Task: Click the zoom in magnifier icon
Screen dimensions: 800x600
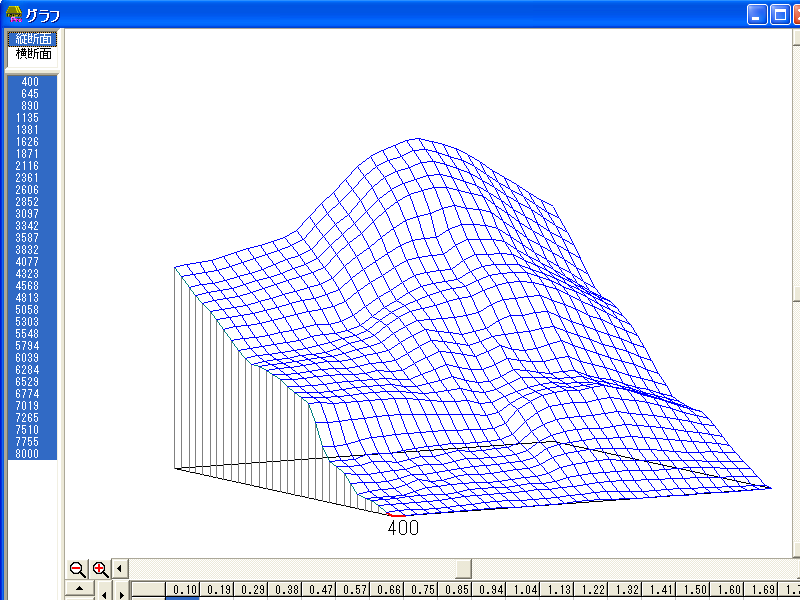Action: click(100, 568)
